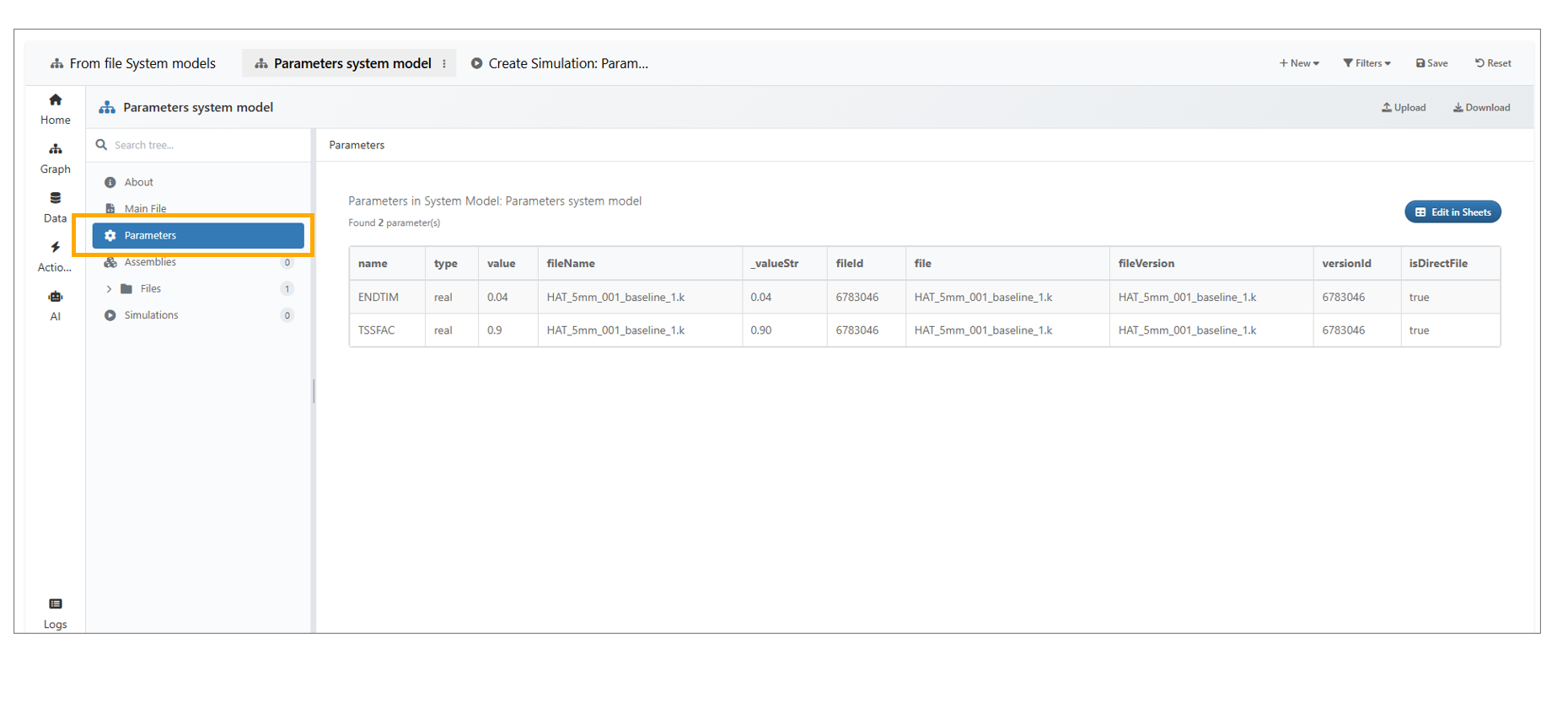1568x713 pixels.
Task: Select the ENDTIM parameter row
Action: click(x=378, y=298)
